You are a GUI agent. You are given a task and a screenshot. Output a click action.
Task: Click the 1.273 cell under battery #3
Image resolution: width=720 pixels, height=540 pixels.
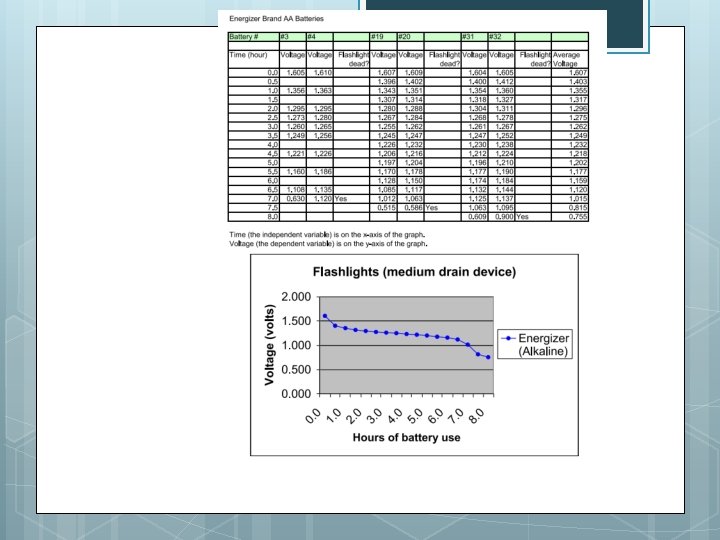click(x=292, y=118)
